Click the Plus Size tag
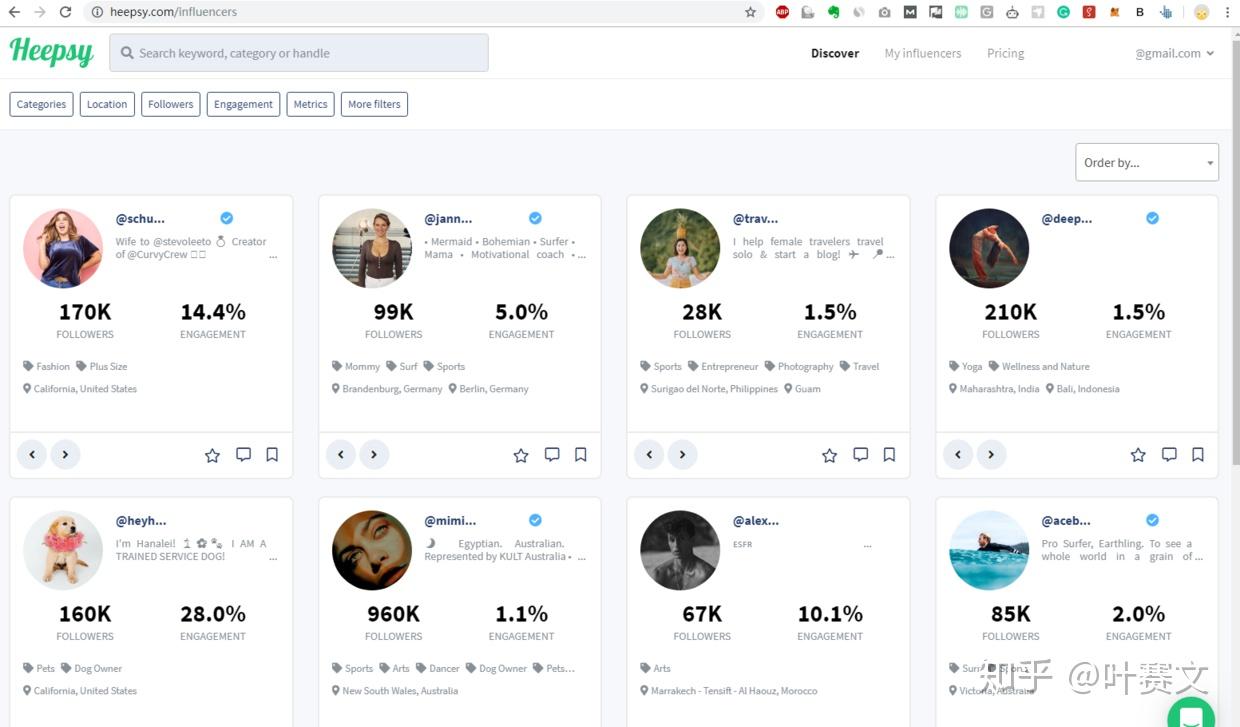Viewport: 1240px width, 727px height. 102,366
